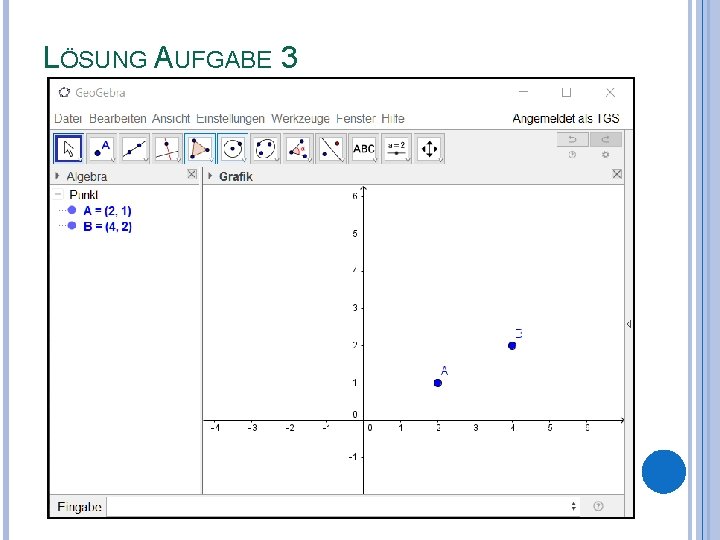Close the GeoGebra window
720x540 pixels.
pos(610,92)
